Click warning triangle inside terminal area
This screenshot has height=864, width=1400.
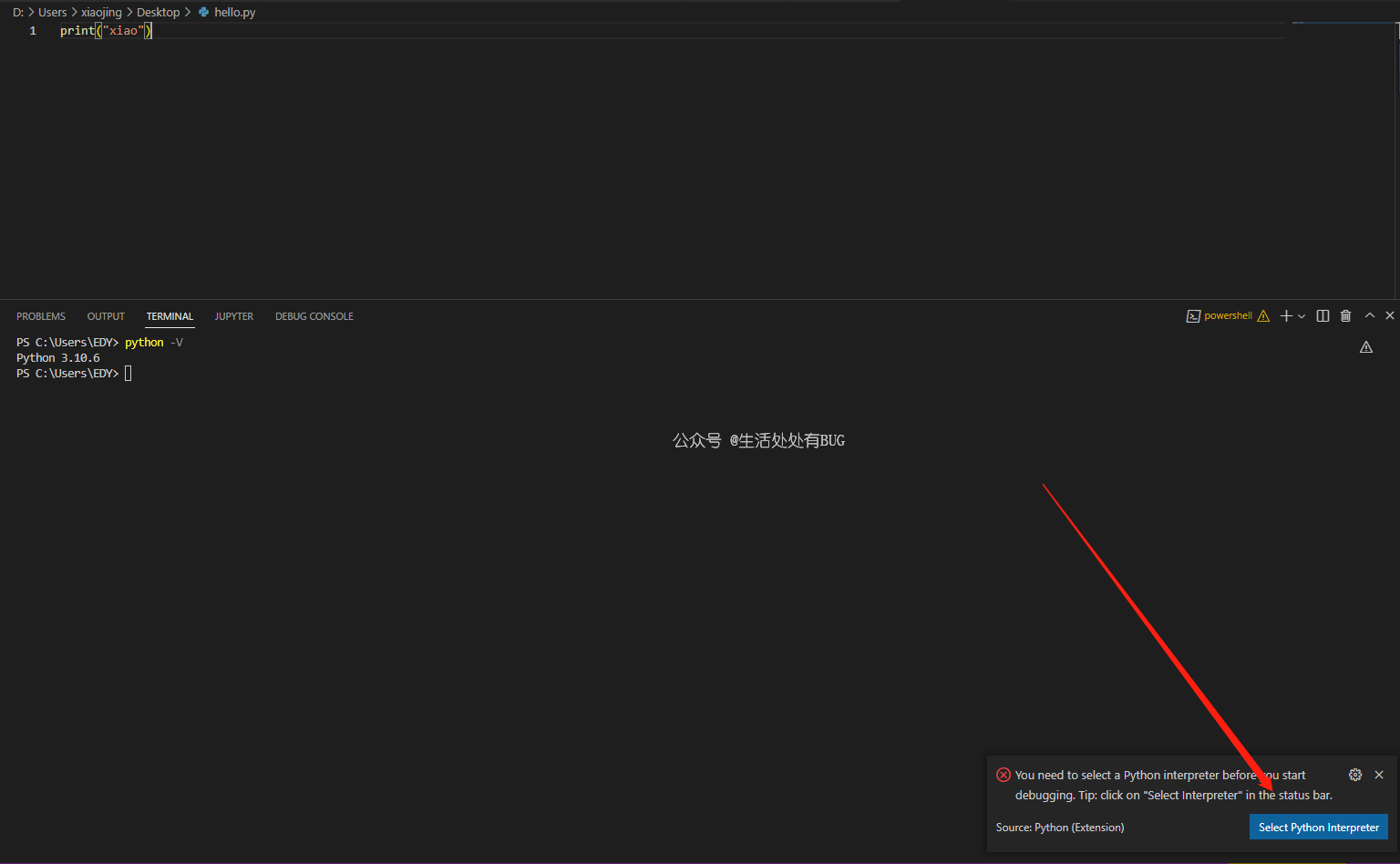[1365, 347]
